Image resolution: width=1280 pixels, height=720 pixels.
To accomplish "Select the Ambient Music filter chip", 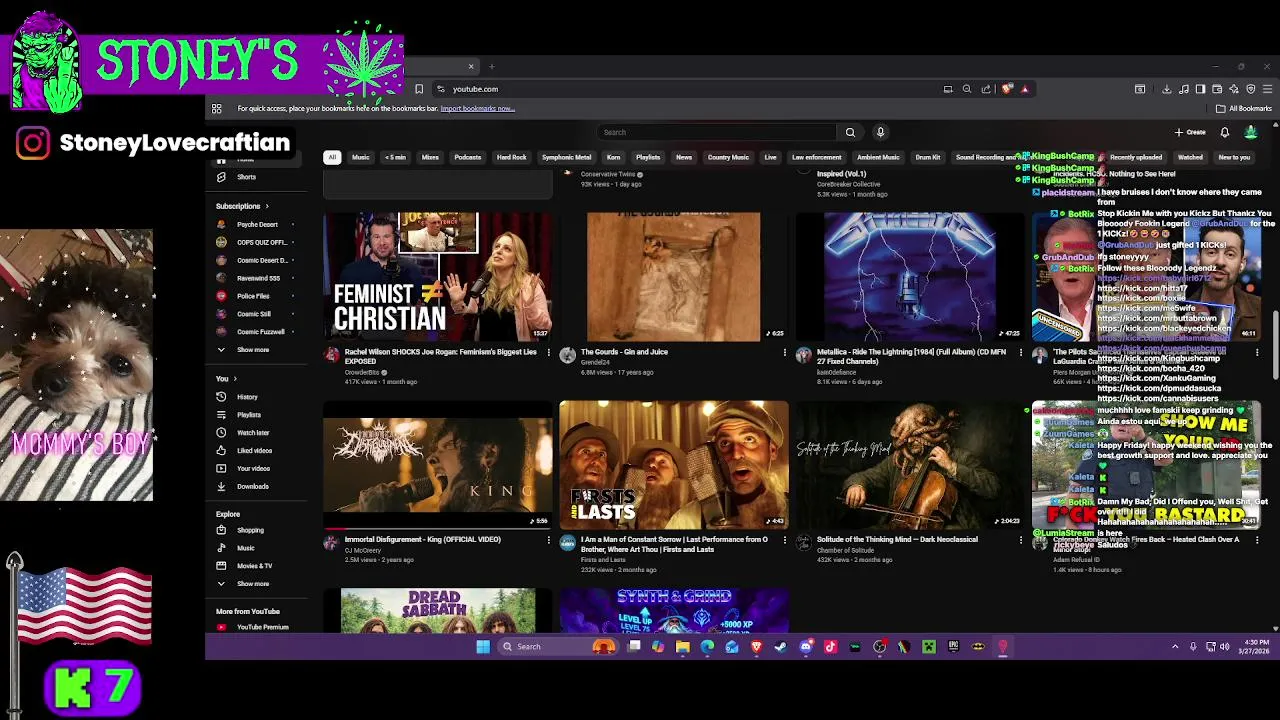I will 878,157.
